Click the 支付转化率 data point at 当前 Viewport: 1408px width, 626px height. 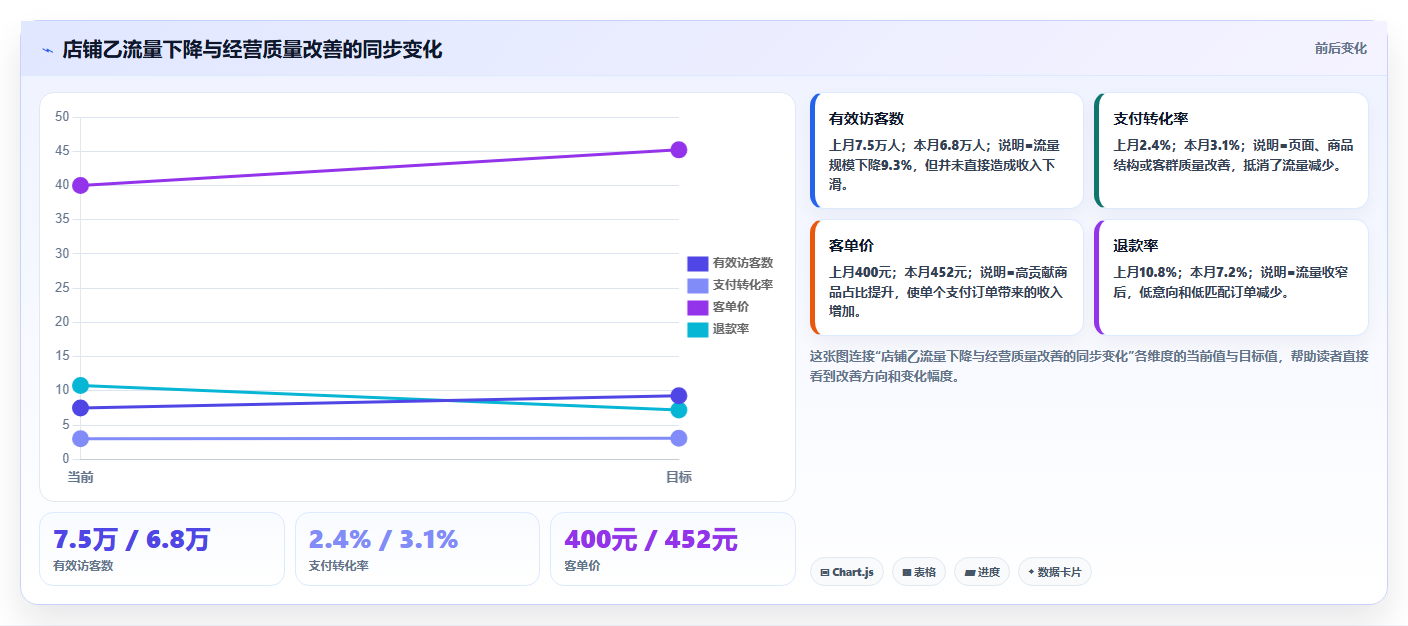pyautogui.click(x=81, y=439)
